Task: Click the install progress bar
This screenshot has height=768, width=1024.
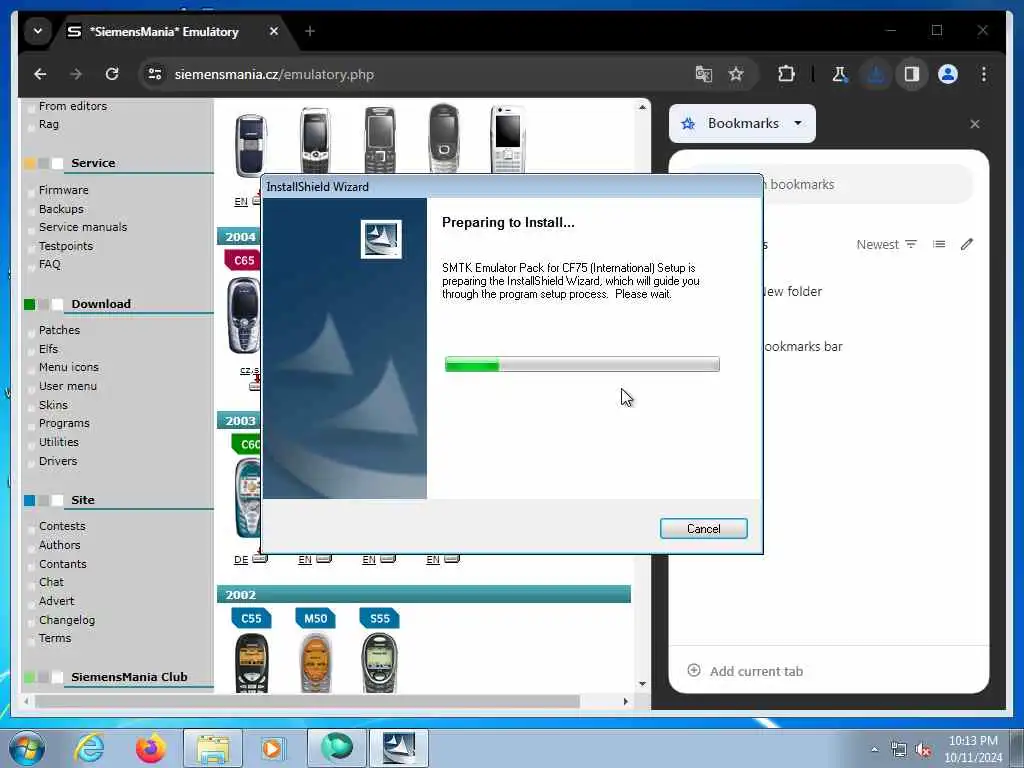Action: tap(582, 364)
